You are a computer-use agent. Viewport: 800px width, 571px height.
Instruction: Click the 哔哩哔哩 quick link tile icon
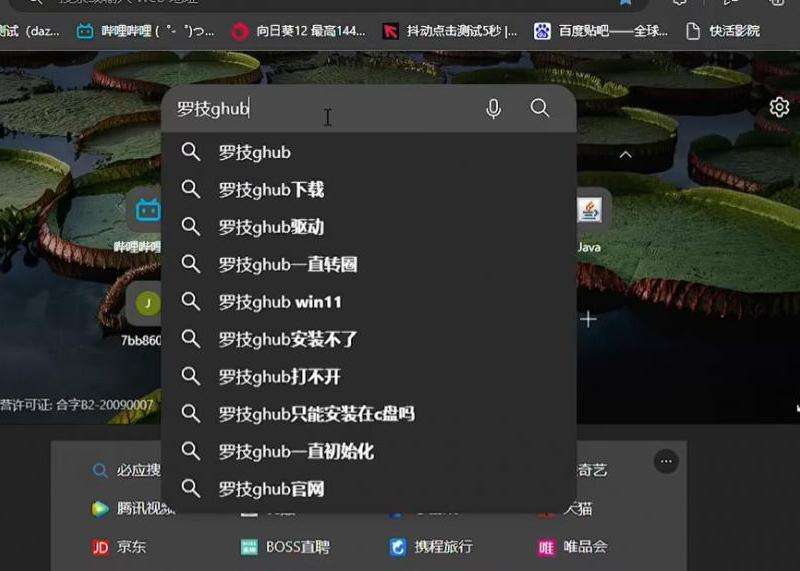(x=147, y=210)
